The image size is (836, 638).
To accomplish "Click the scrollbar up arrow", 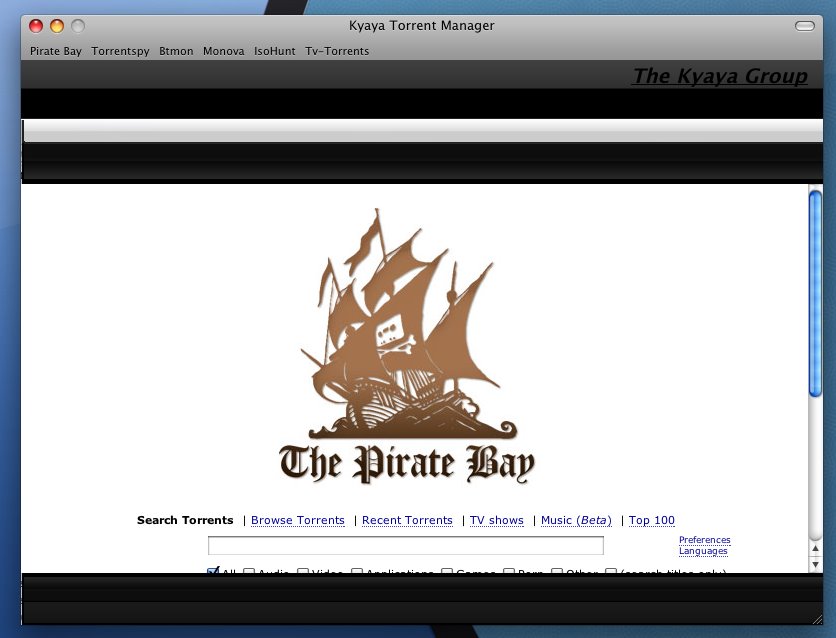I will tap(815, 548).
